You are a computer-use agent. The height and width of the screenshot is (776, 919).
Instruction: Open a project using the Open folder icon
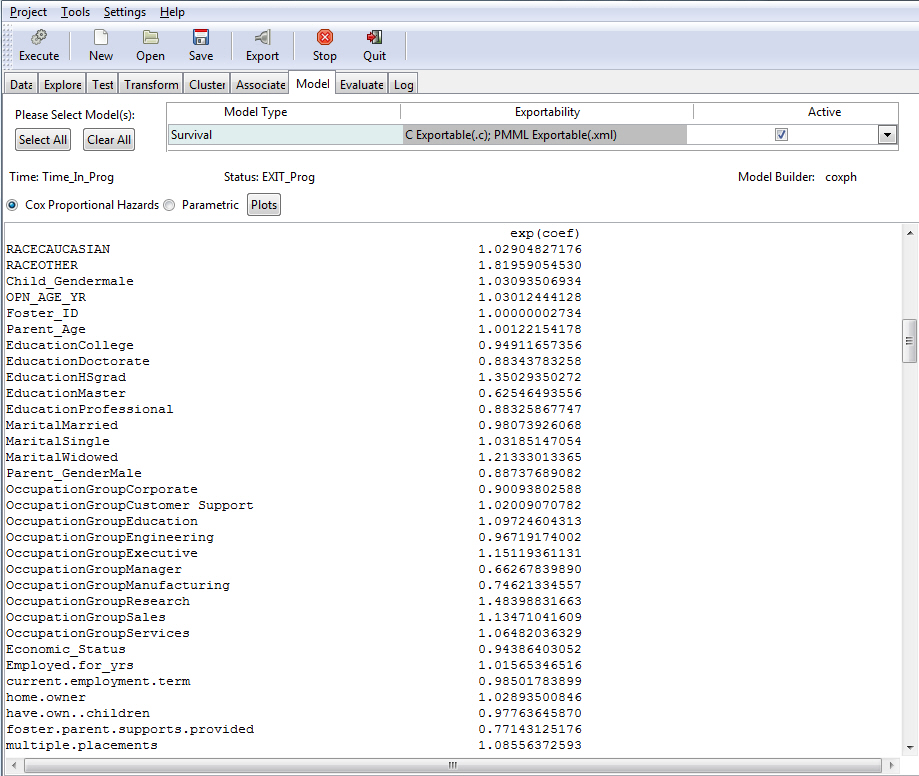click(151, 38)
